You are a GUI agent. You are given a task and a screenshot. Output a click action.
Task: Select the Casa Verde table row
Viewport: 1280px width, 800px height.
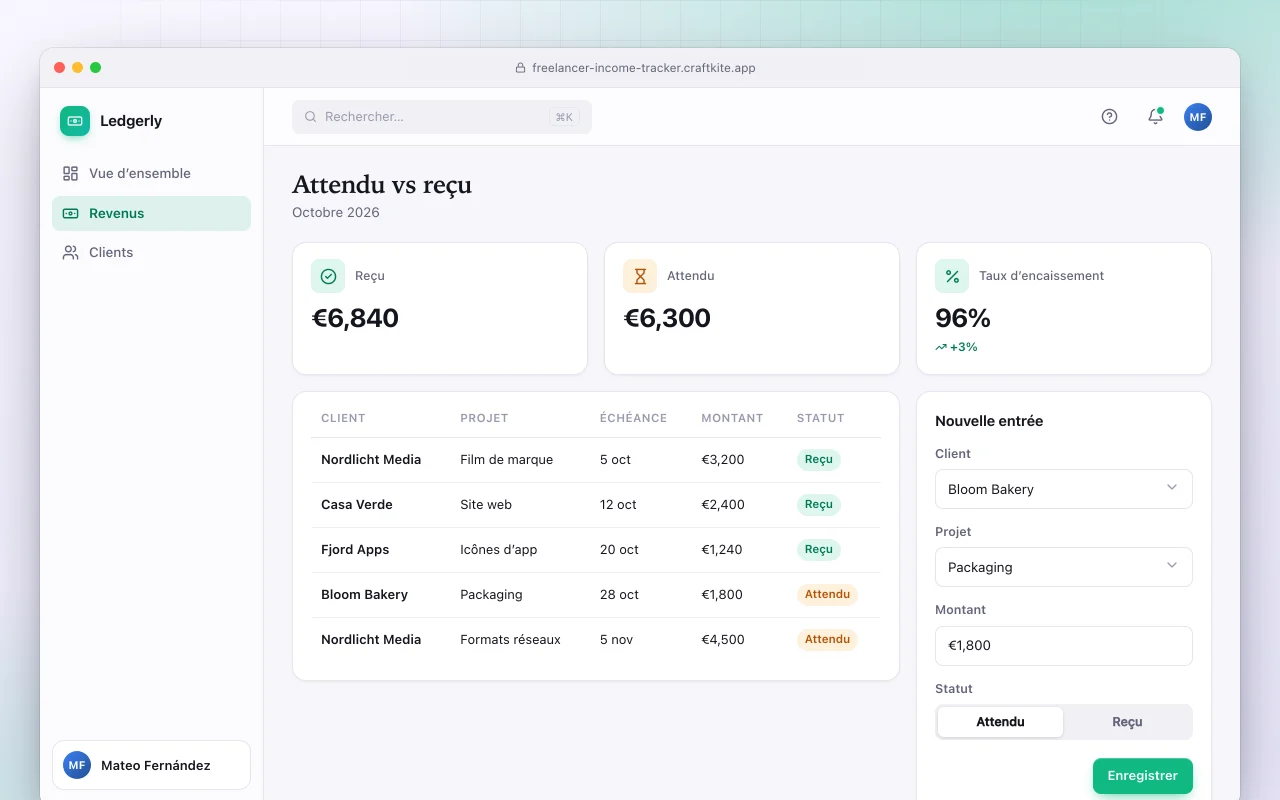pyautogui.click(x=596, y=505)
